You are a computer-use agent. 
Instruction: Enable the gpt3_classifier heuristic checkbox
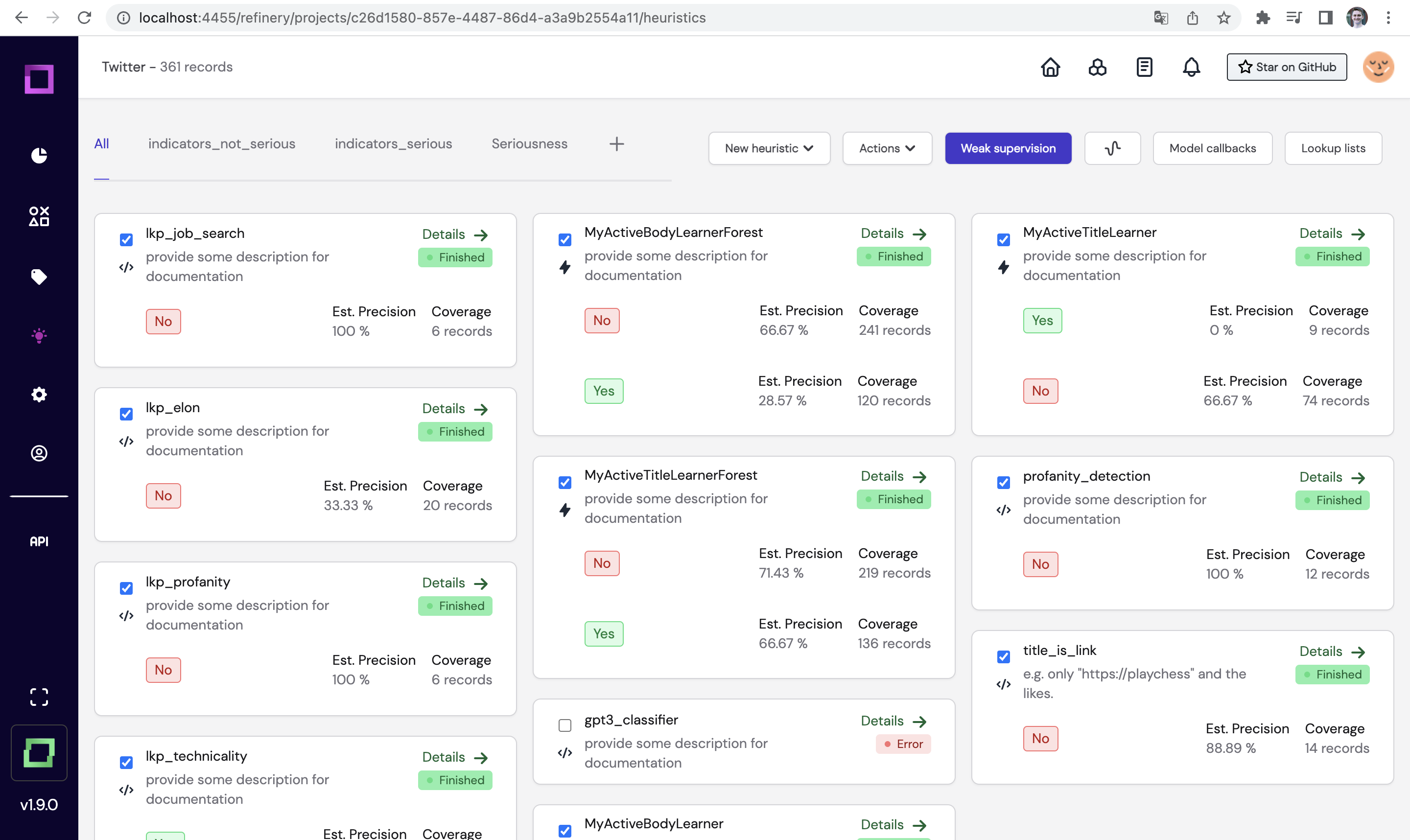(564, 725)
